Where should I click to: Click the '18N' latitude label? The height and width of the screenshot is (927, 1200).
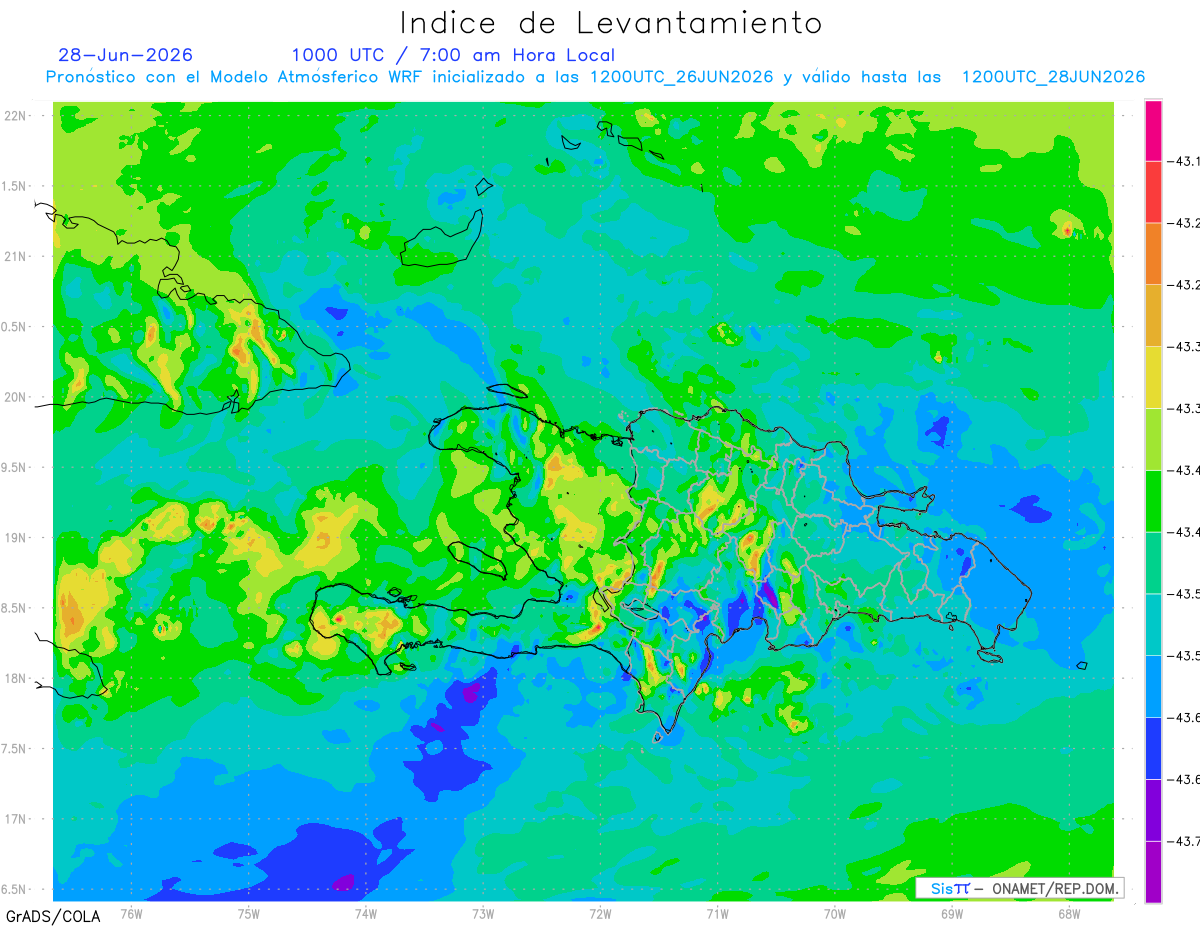click(16, 678)
